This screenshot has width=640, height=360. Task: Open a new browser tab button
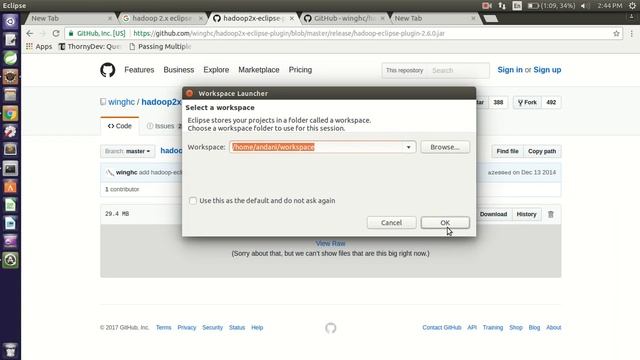pos(490,18)
